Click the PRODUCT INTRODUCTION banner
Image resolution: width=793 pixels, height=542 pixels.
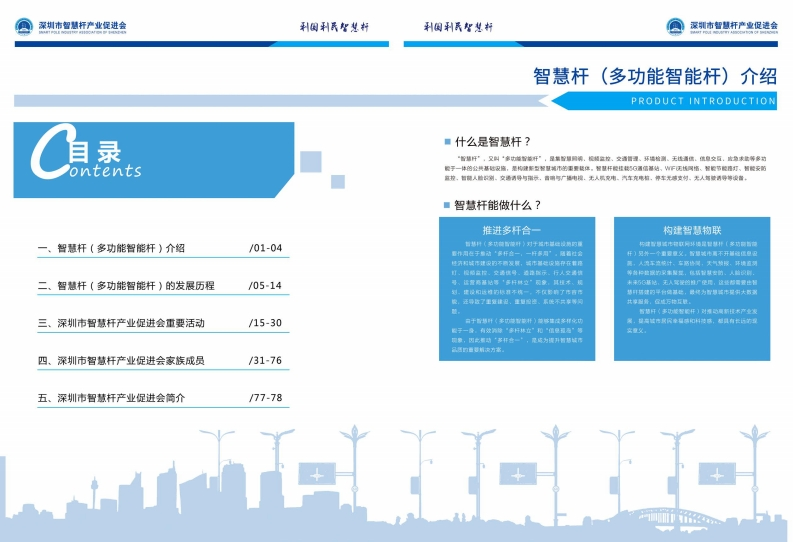point(664,101)
